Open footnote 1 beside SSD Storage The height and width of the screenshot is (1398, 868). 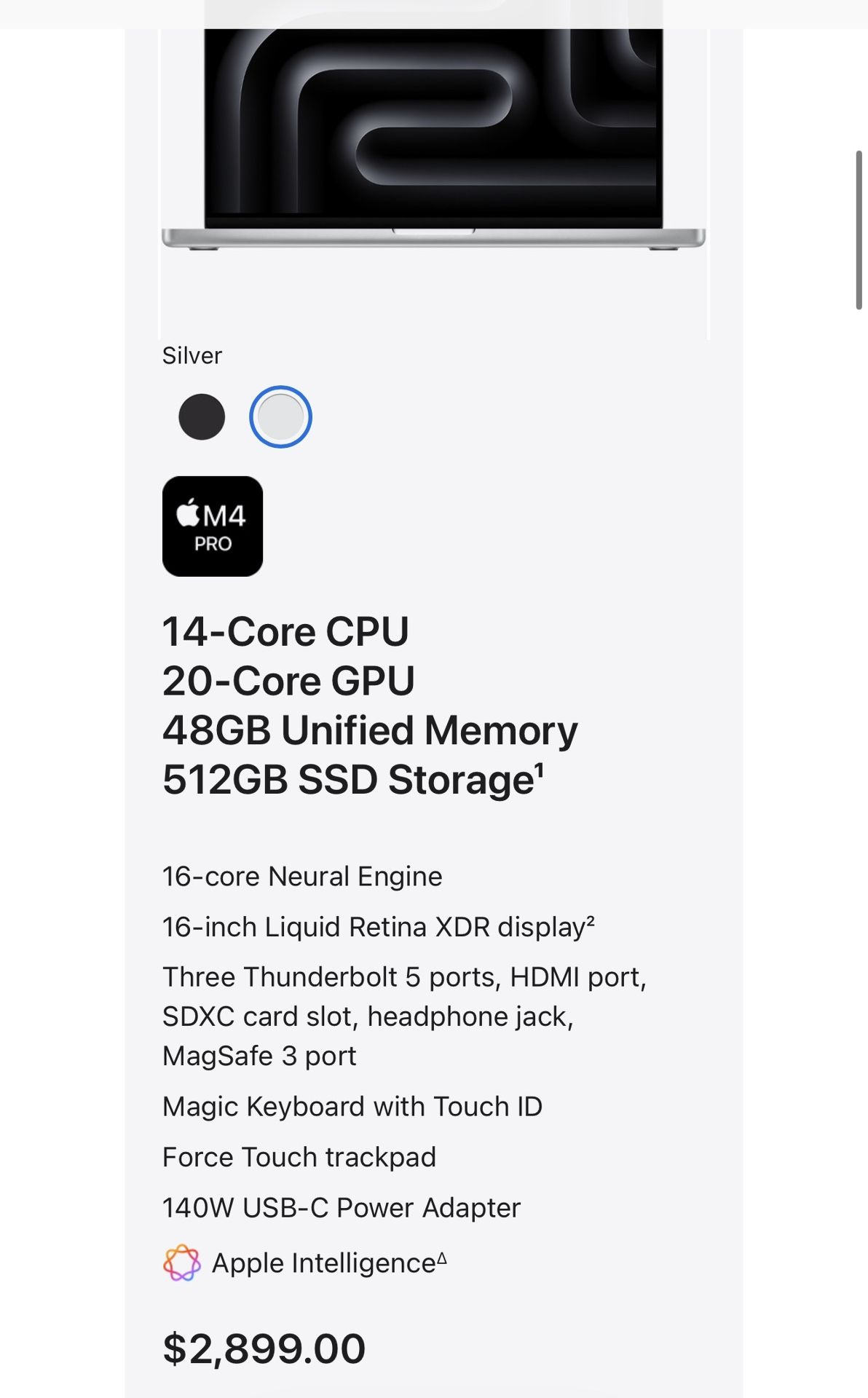tap(540, 769)
